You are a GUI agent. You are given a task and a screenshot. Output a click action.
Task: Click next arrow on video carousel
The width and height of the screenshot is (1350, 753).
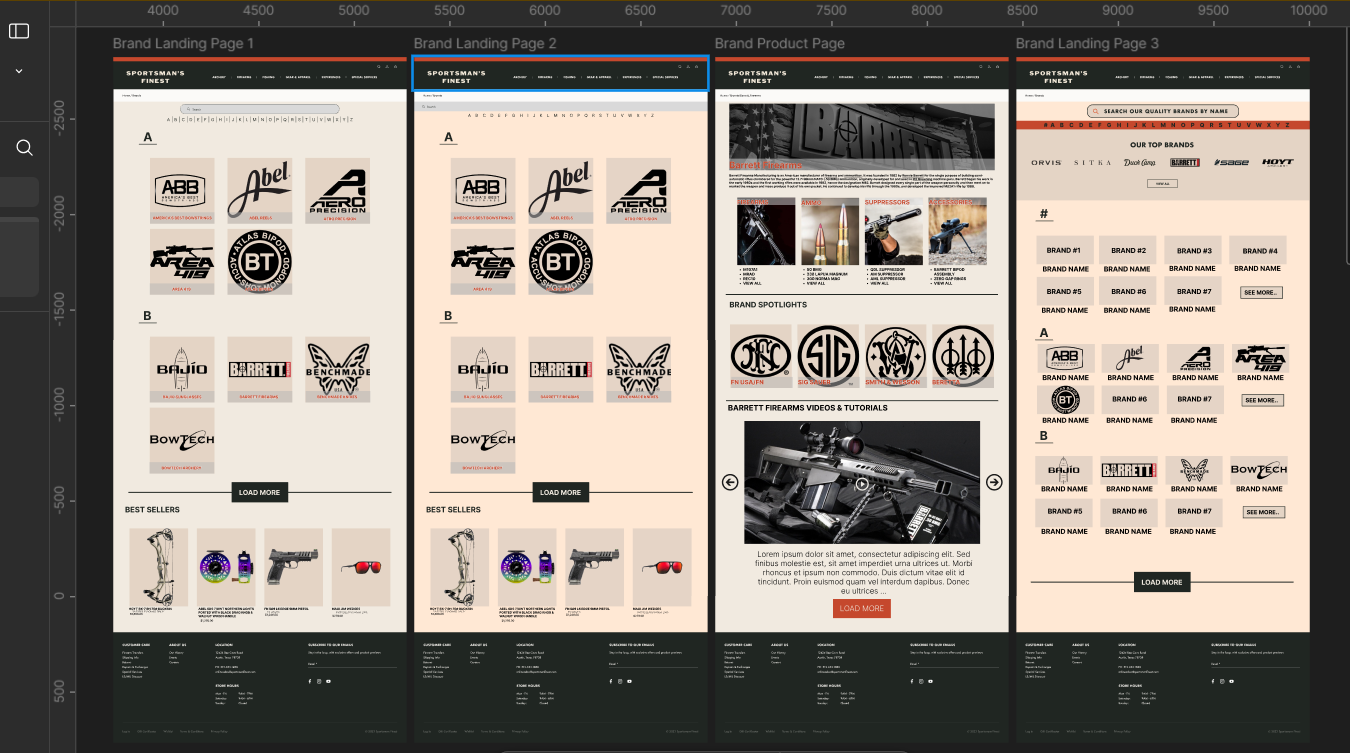[994, 482]
